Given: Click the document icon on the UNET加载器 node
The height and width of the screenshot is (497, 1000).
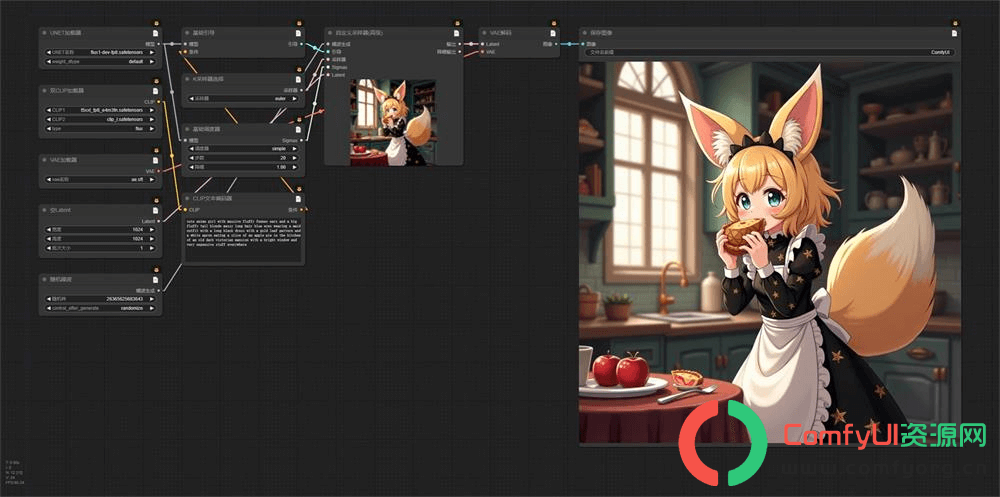Looking at the screenshot, I should (x=155, y=33).
